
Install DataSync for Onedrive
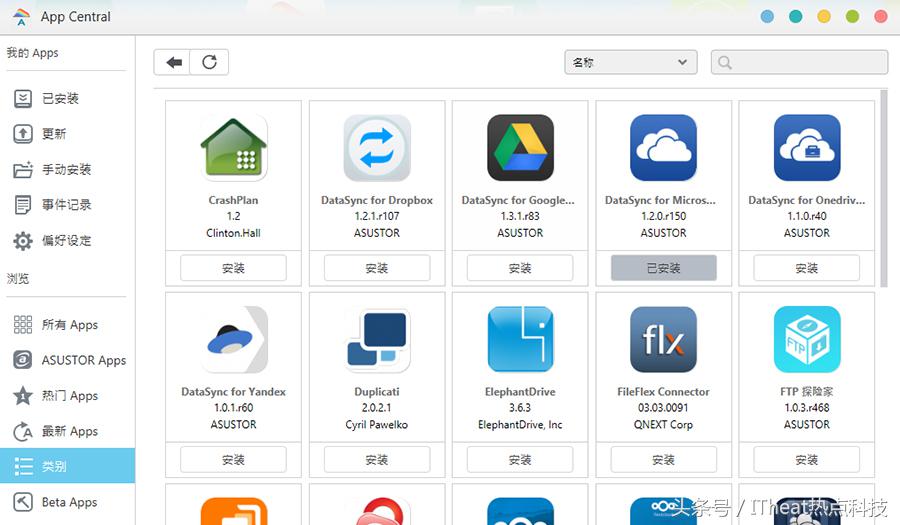(x=807, y=268)
